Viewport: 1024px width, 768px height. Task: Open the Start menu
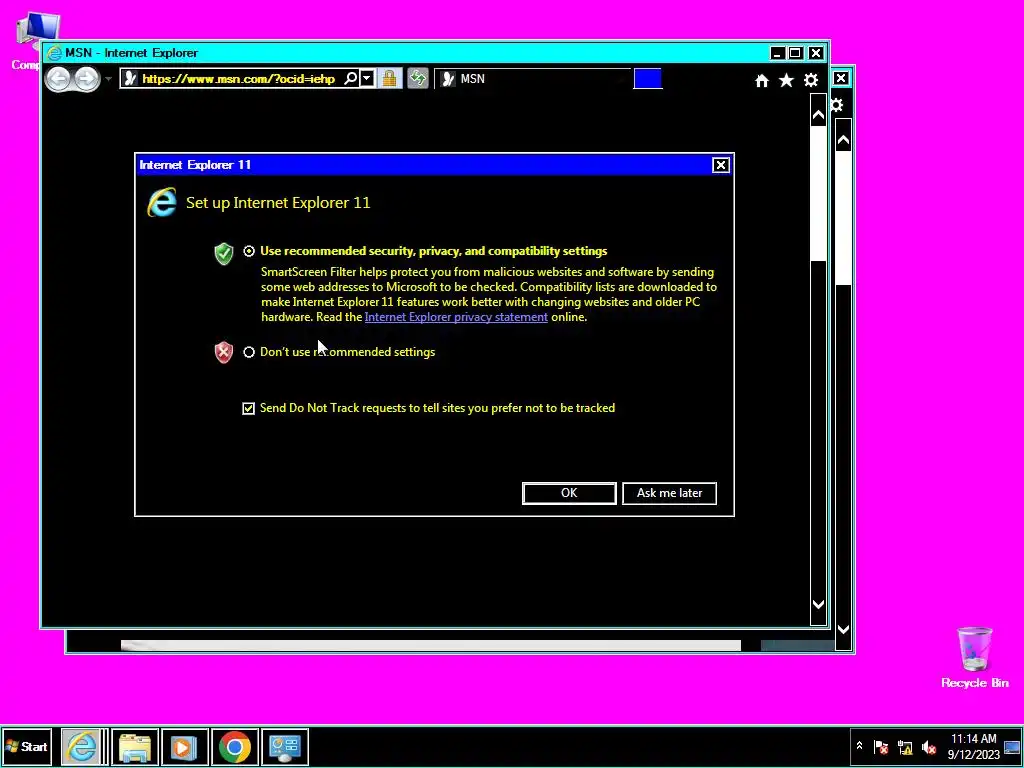[27, 746]
